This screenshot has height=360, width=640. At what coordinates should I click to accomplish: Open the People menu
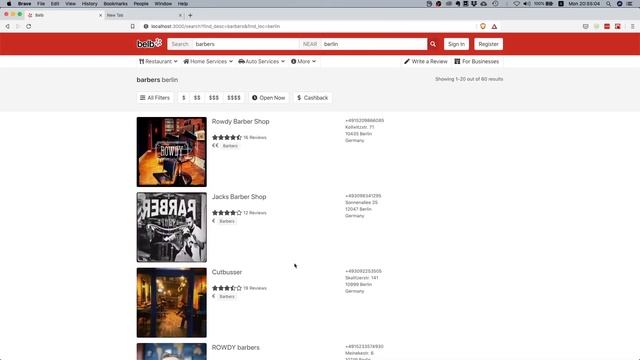[141, 4]
